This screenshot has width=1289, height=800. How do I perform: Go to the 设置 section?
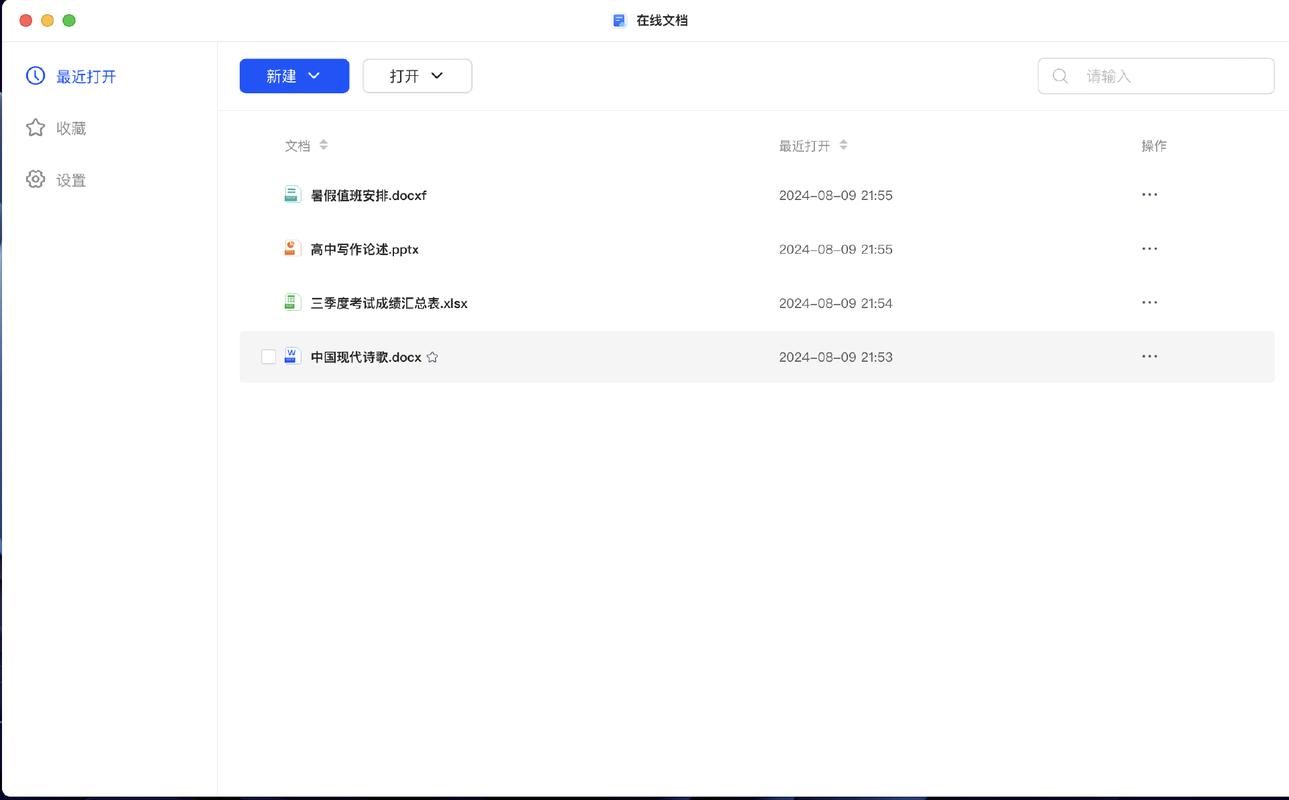pyautogui.click(x=71, y=180)
